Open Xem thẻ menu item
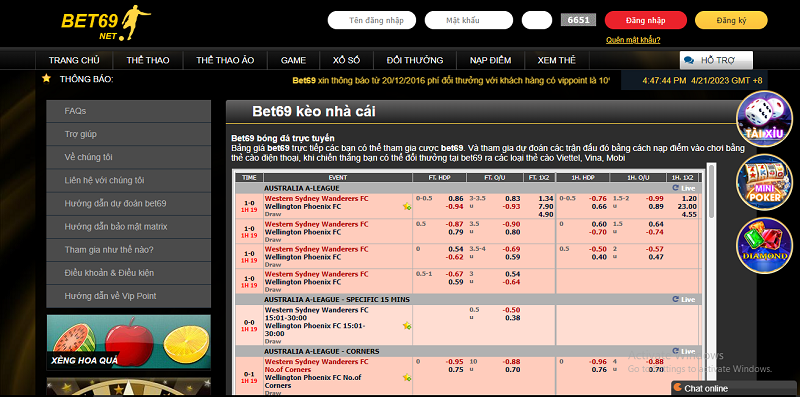 click(557, 60)
